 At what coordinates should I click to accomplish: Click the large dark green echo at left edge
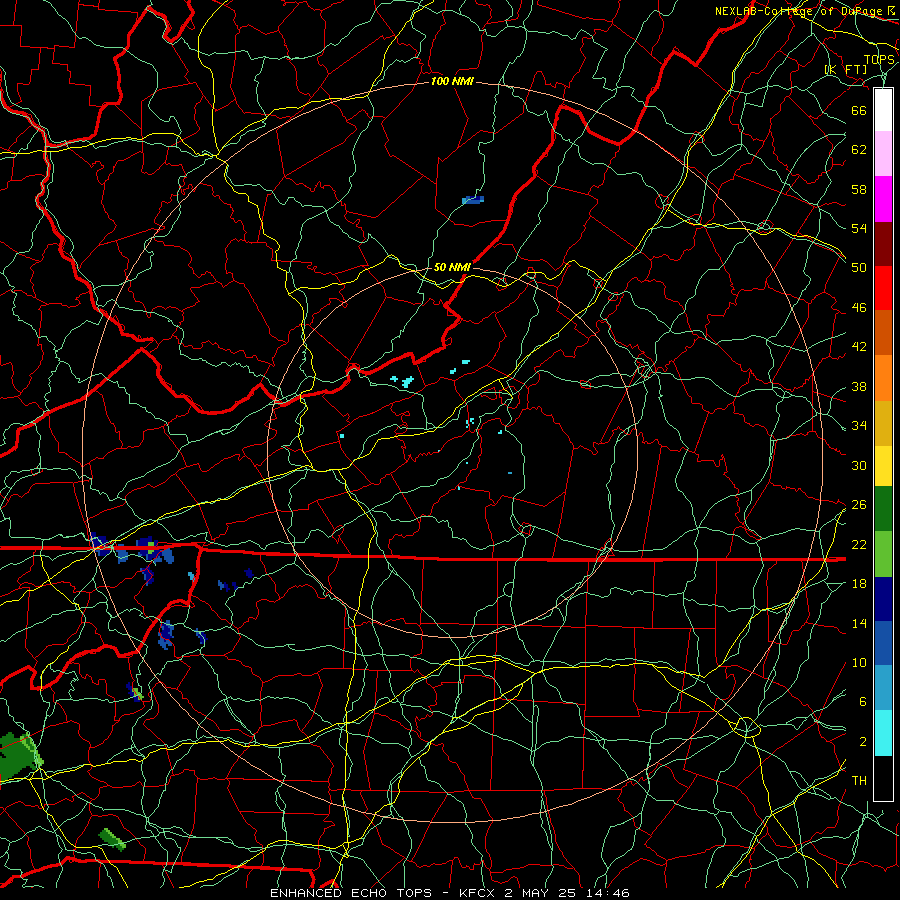point(20,755)
